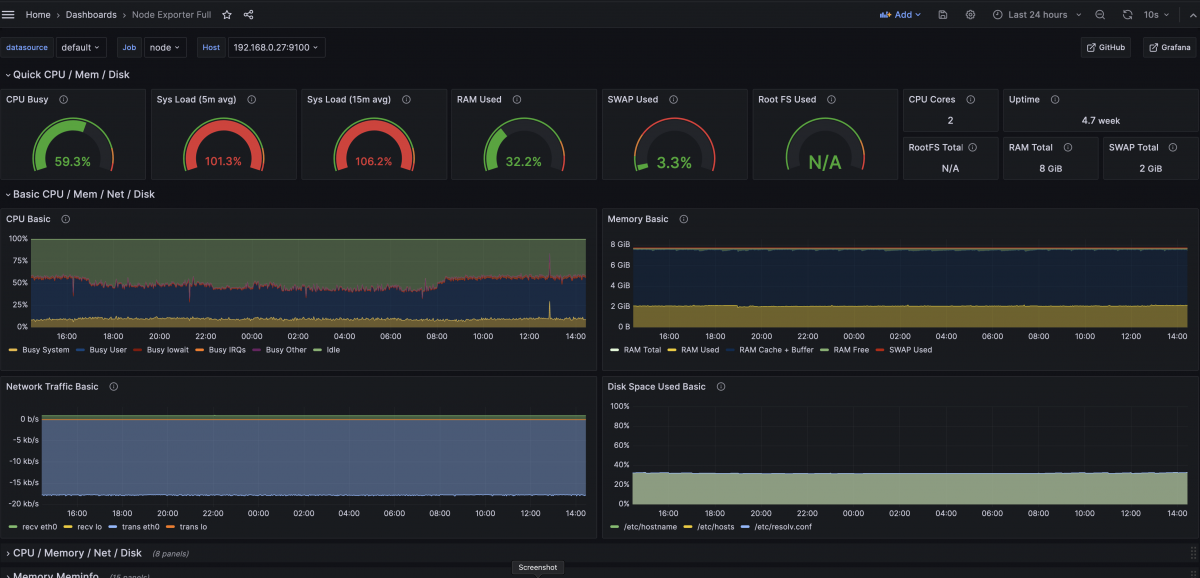Click the share dashboard icon

coord(248,15)
